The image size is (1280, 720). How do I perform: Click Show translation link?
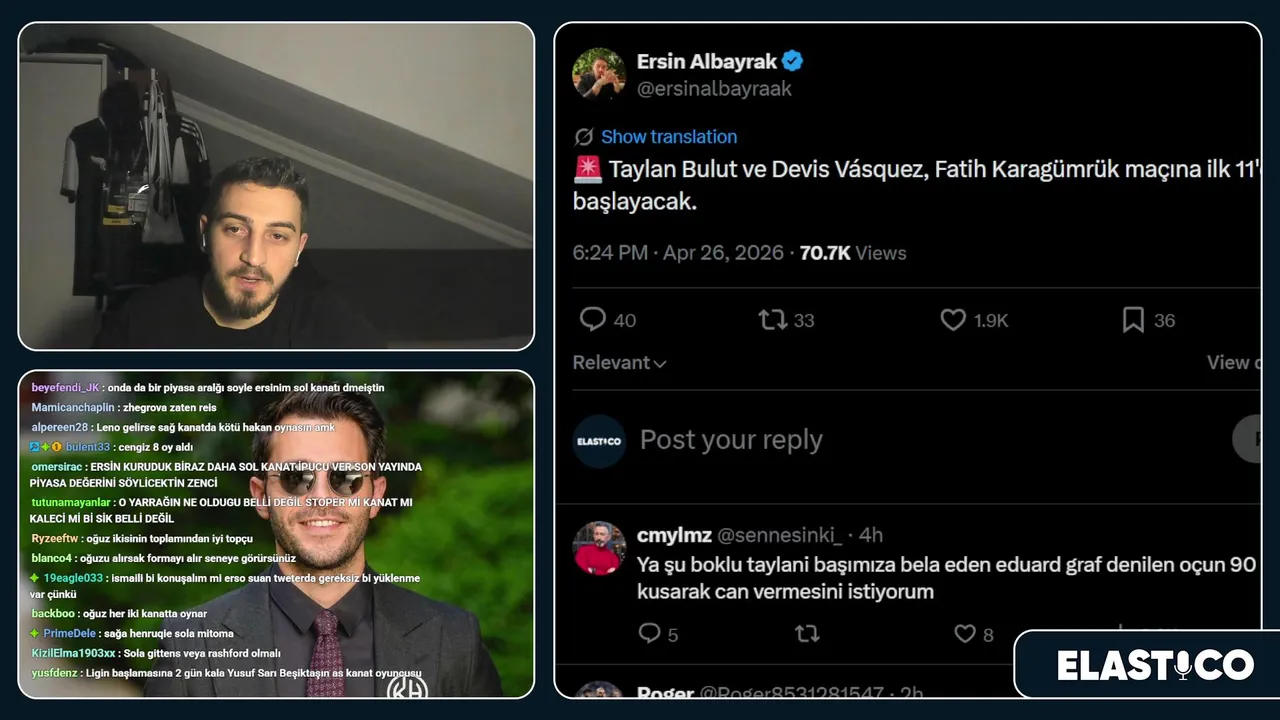point(669,137)
